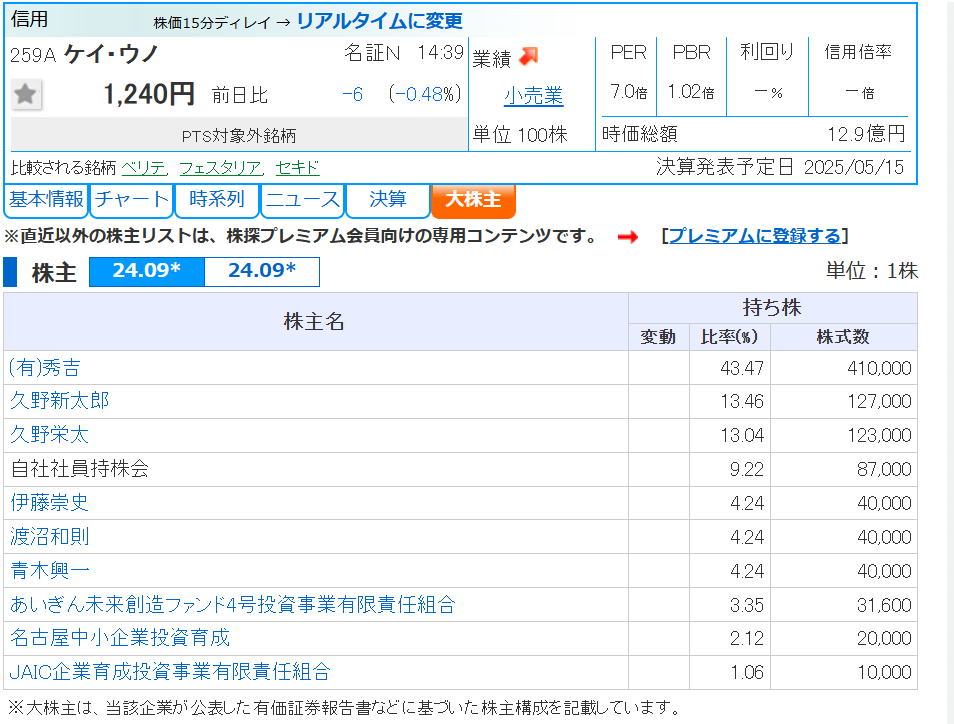
Task: Select the highlighted blue 24.09* period button
Action: 147,272
